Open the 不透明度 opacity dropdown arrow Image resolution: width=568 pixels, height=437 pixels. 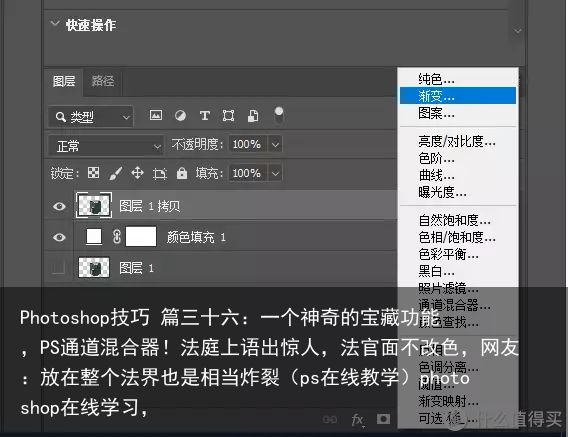(x=275, y=145)
